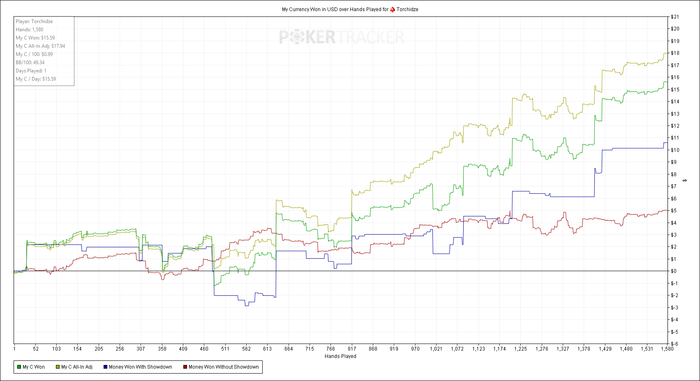The height and width of the screenshot is (381, 700).
Task: Click 'My C Won: $15.59' stat line
Action: click(35, 38)
